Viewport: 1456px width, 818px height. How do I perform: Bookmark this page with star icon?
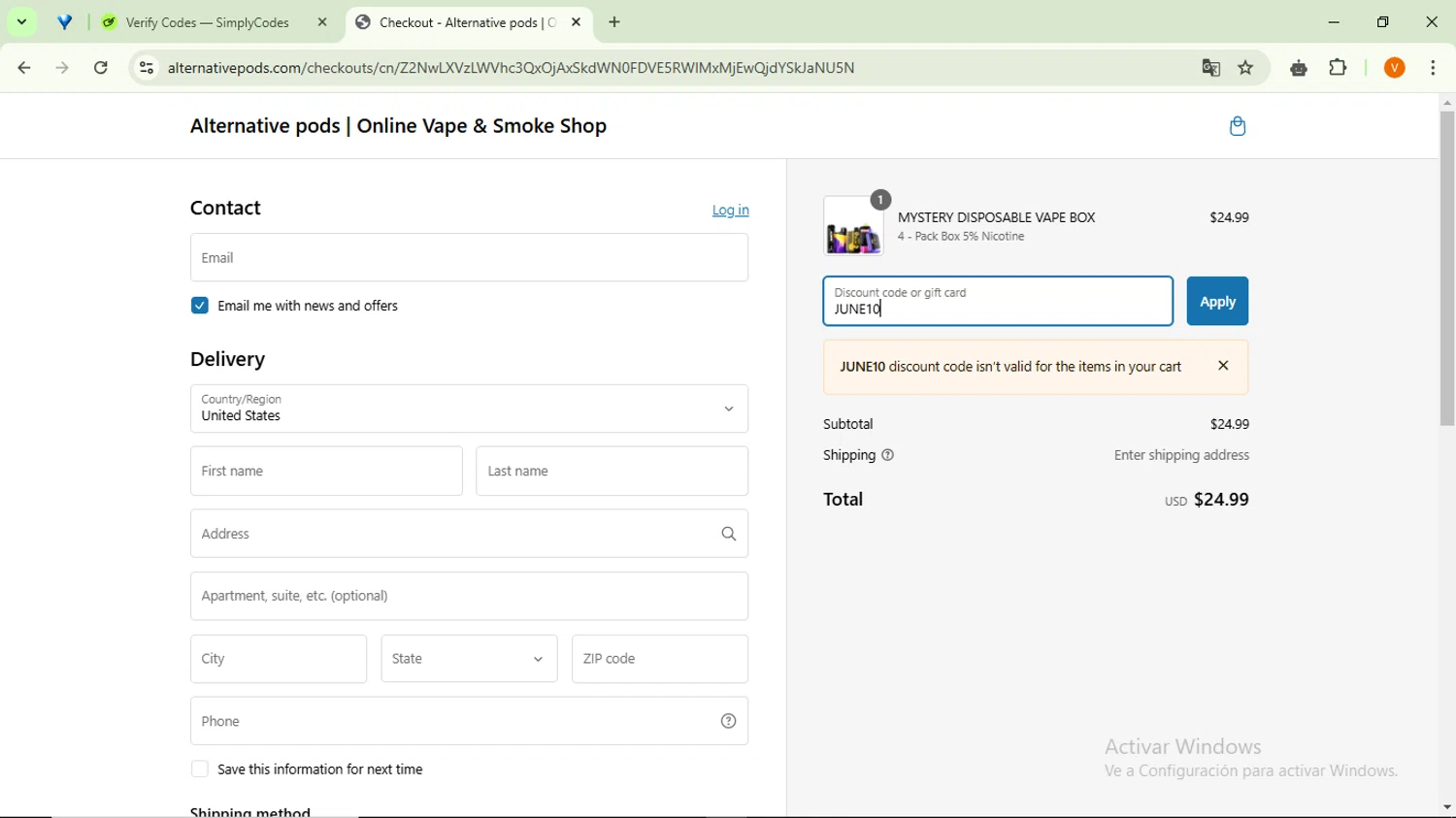1245,68
